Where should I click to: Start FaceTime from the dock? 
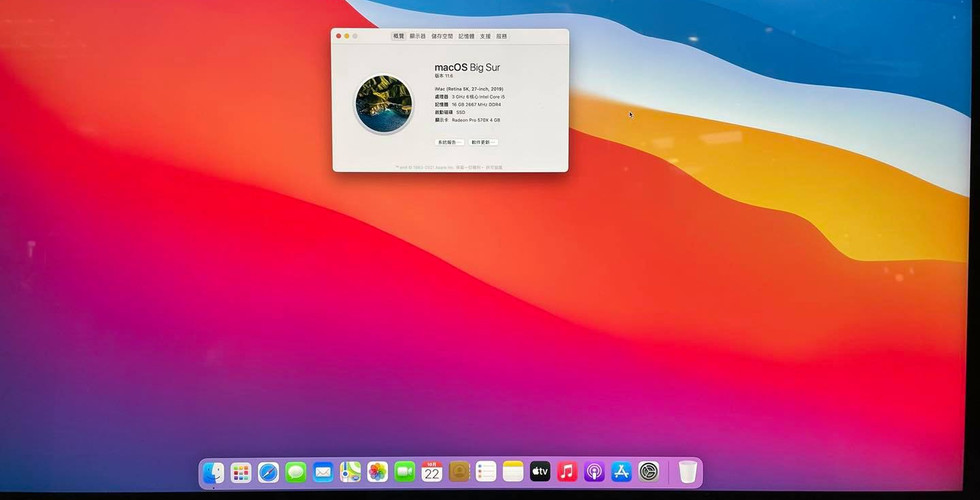click(404, 472)
